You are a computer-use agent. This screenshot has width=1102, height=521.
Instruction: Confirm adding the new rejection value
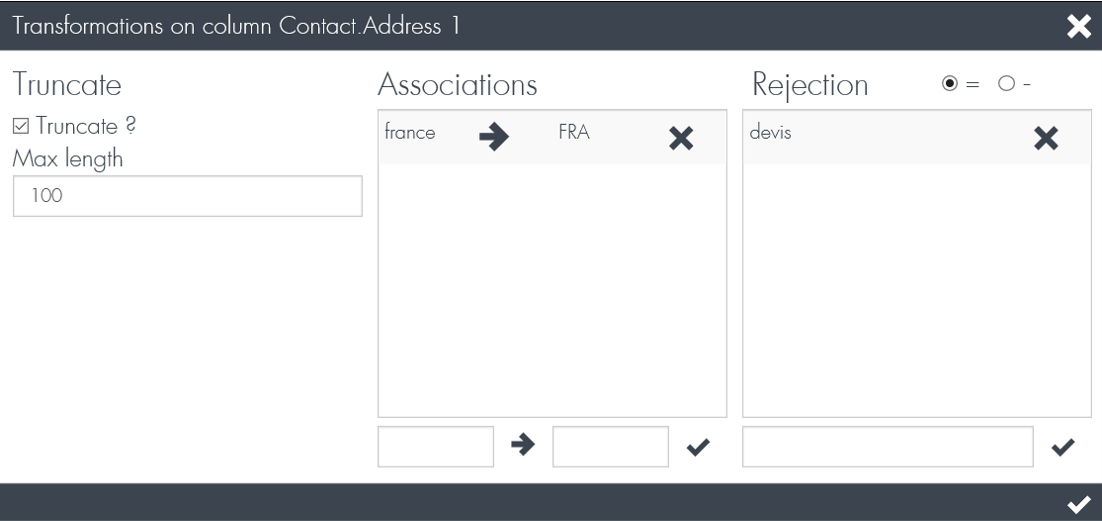pos(1063,446)
